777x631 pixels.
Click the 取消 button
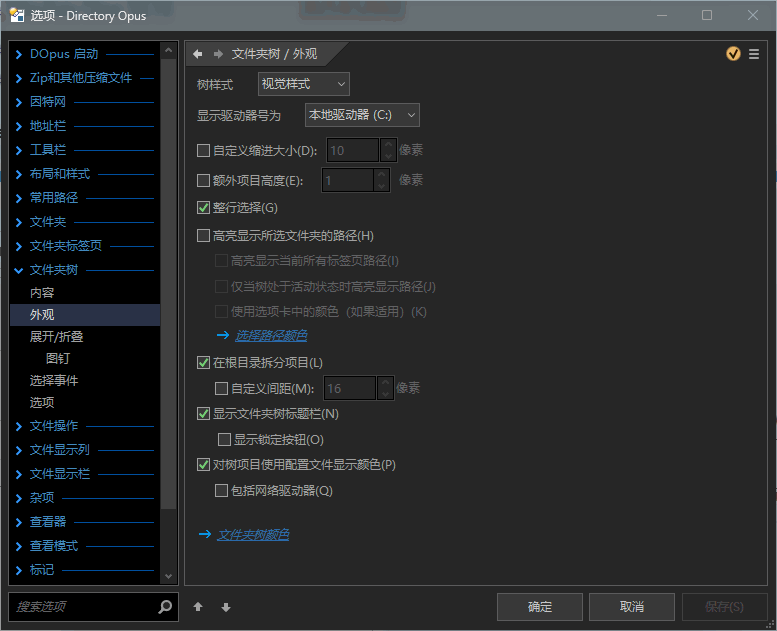tap(632, 607)
